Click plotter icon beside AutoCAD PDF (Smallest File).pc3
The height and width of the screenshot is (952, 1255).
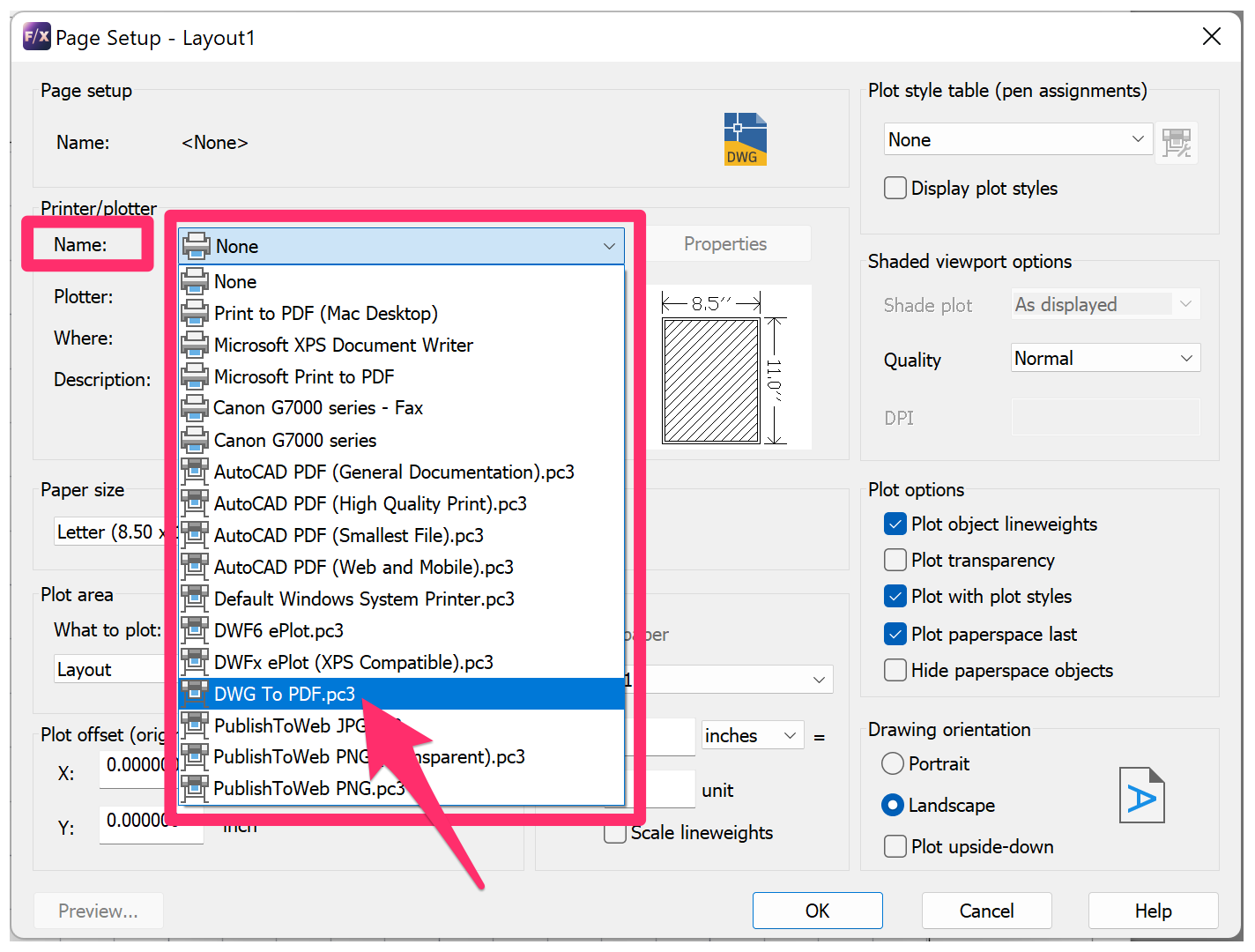[x=195, y=535]
